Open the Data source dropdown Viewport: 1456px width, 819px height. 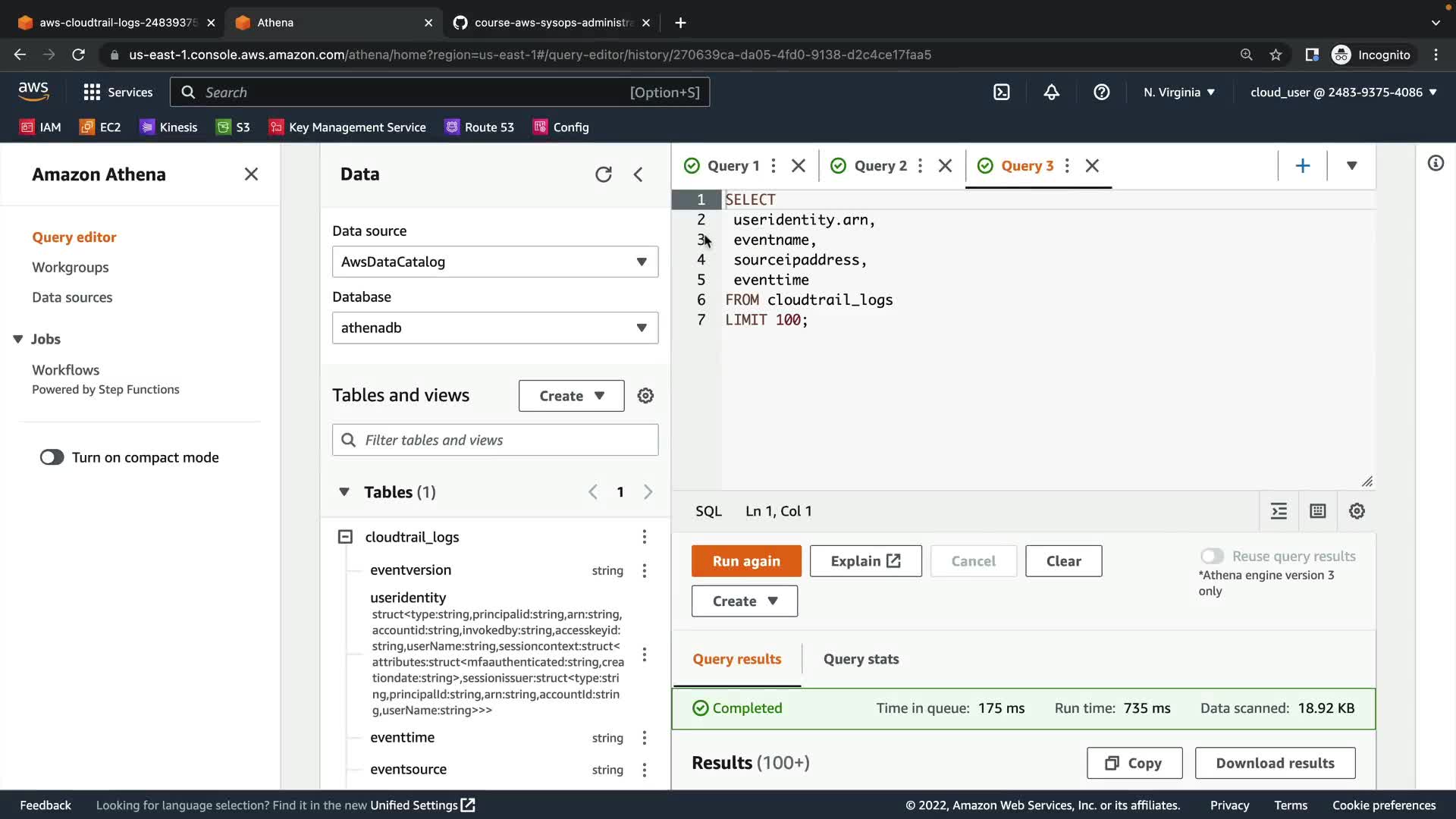point(494,262)
